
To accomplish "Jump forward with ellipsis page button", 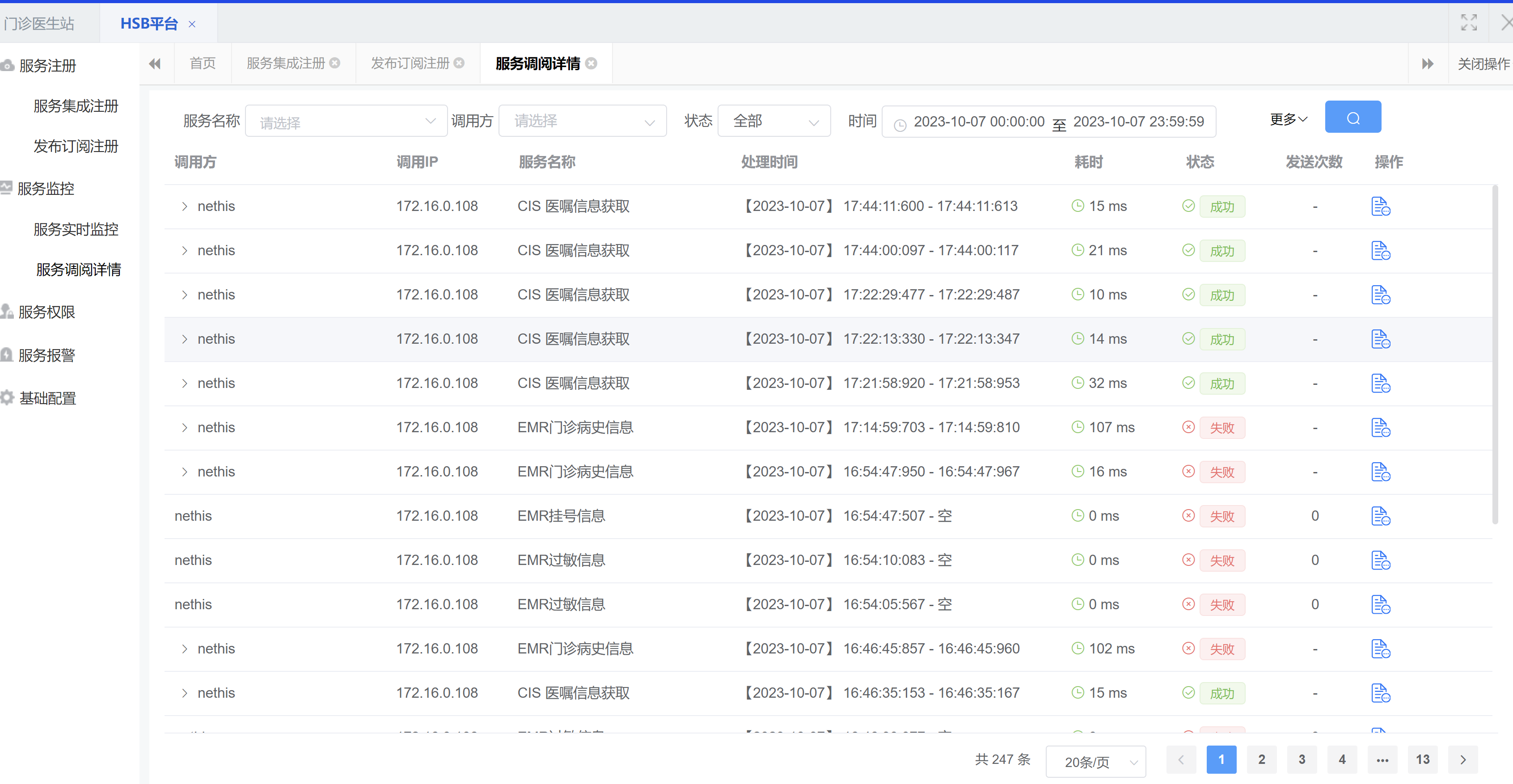I will (1382, 760).
